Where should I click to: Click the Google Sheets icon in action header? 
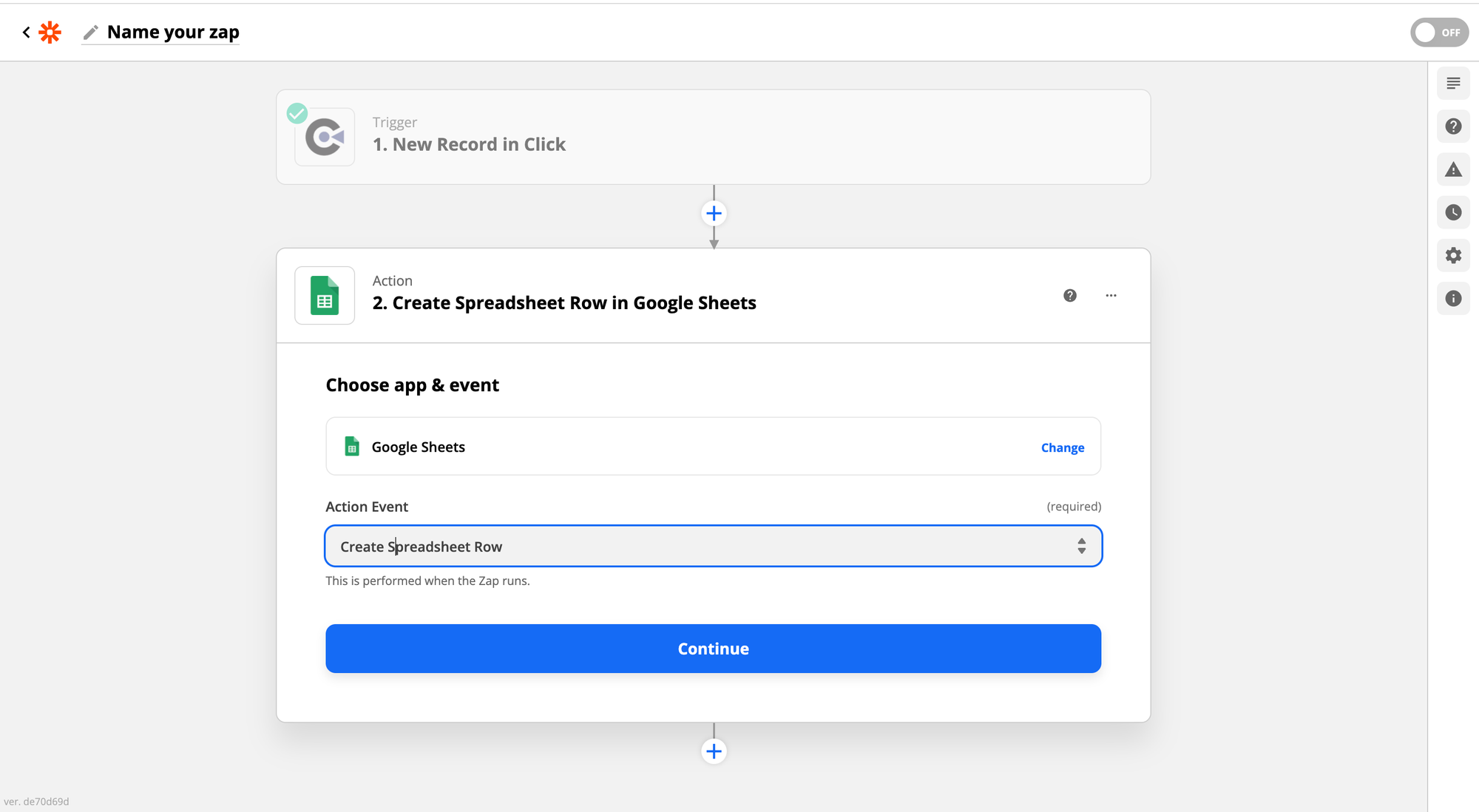click(325, 295)
